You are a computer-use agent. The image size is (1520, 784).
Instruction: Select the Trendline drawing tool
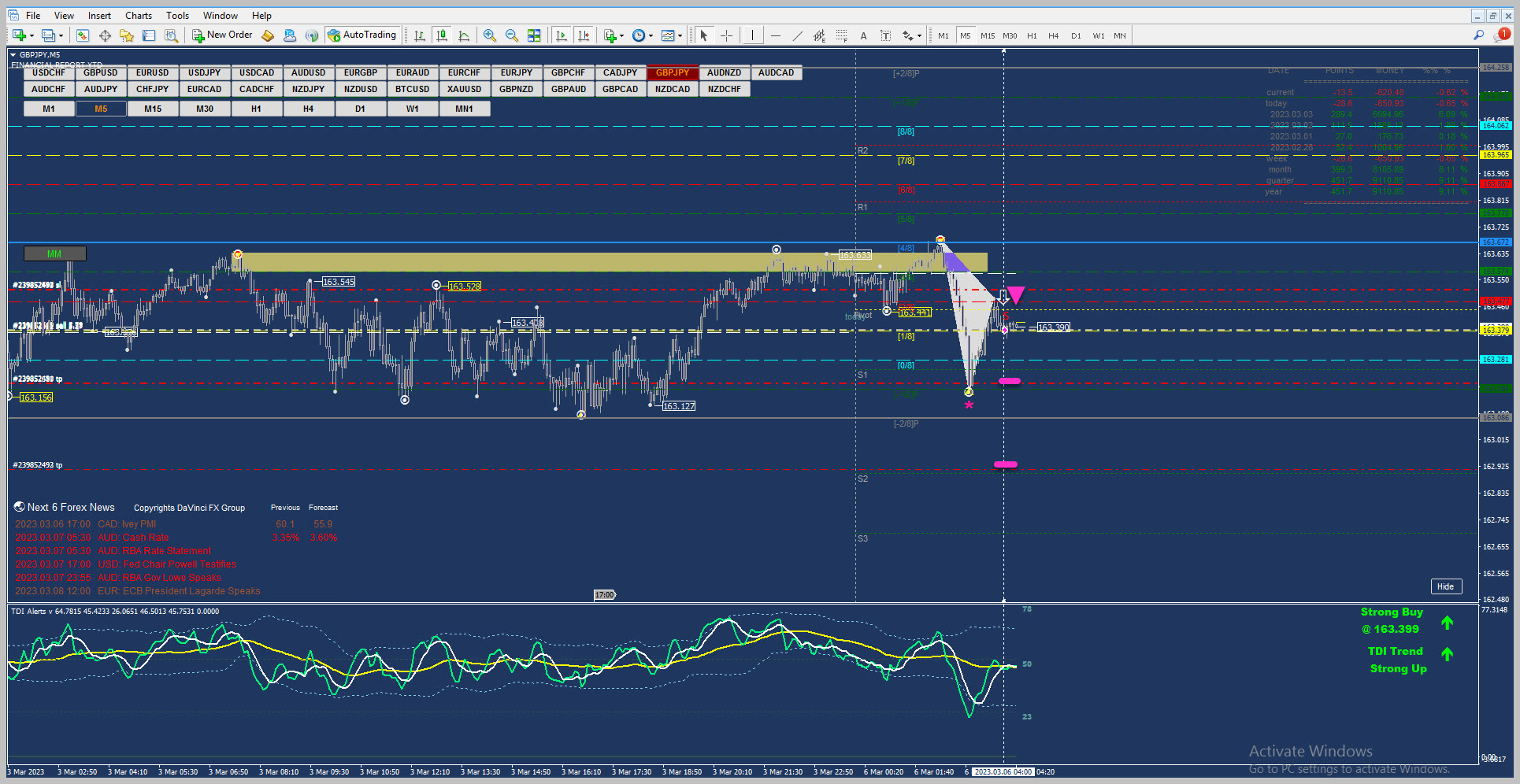(798, 35)
